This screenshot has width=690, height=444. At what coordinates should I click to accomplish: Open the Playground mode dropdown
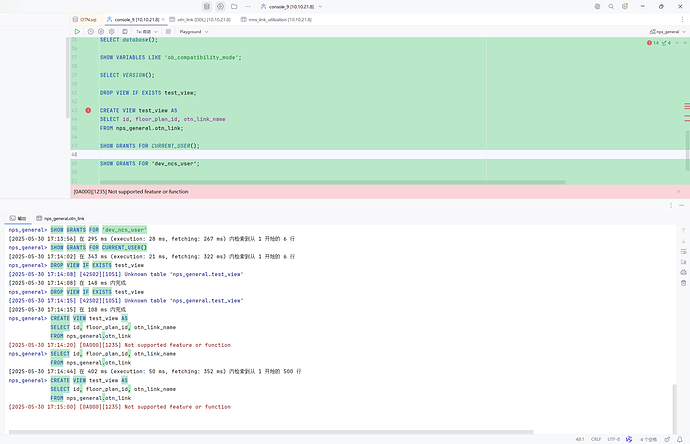tap(194, 32)
